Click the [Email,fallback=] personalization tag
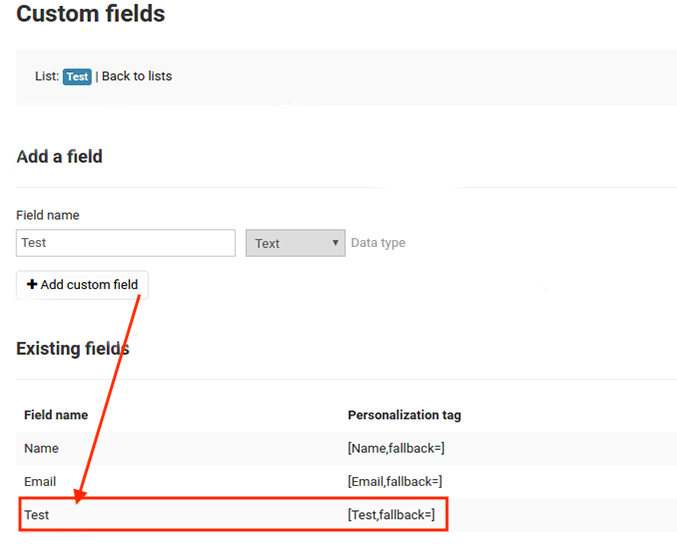 (x=395, y=482)
